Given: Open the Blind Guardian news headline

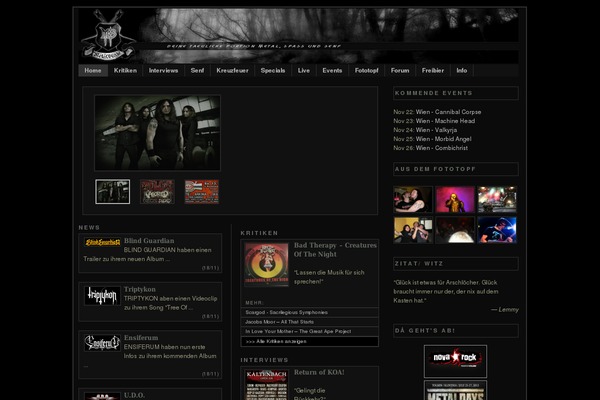Looking at the screenshot, I should coord(149,241).
